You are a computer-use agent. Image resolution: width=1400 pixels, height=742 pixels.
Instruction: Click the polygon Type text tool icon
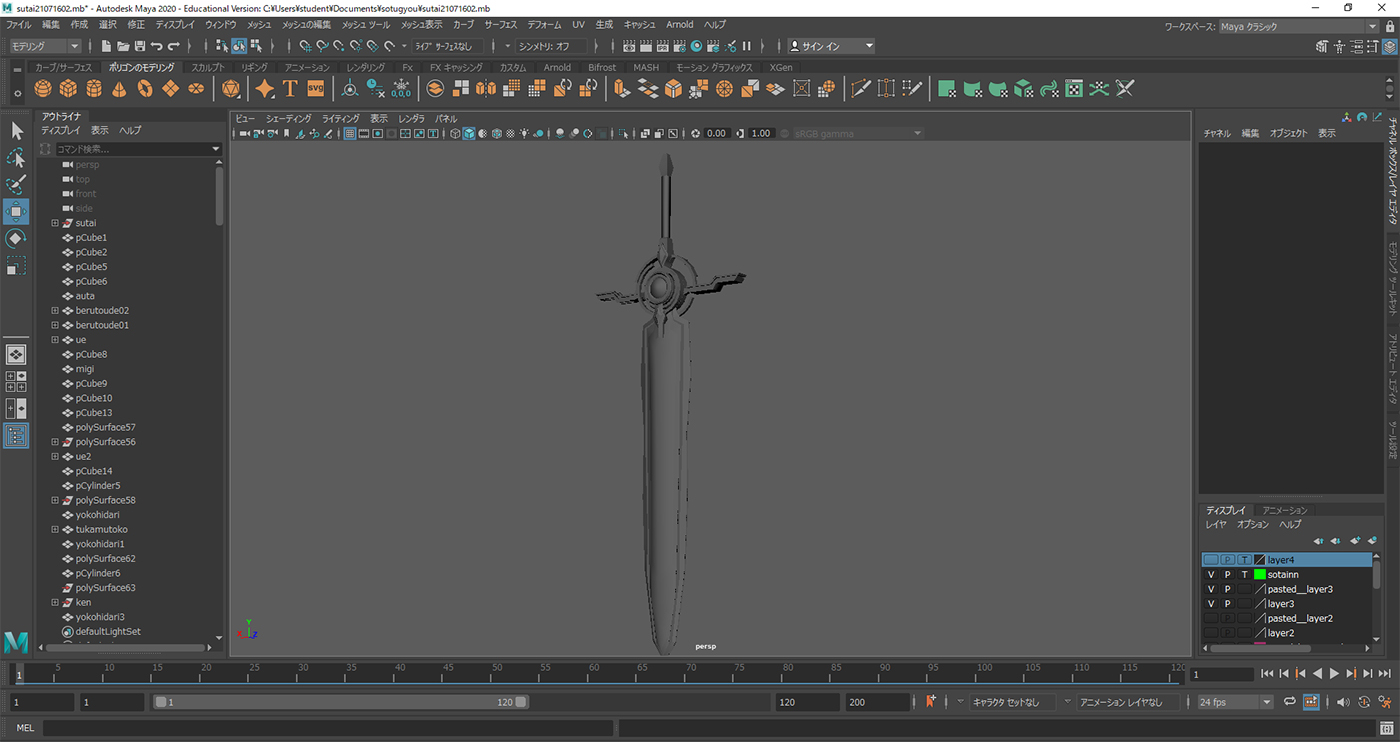290,89
